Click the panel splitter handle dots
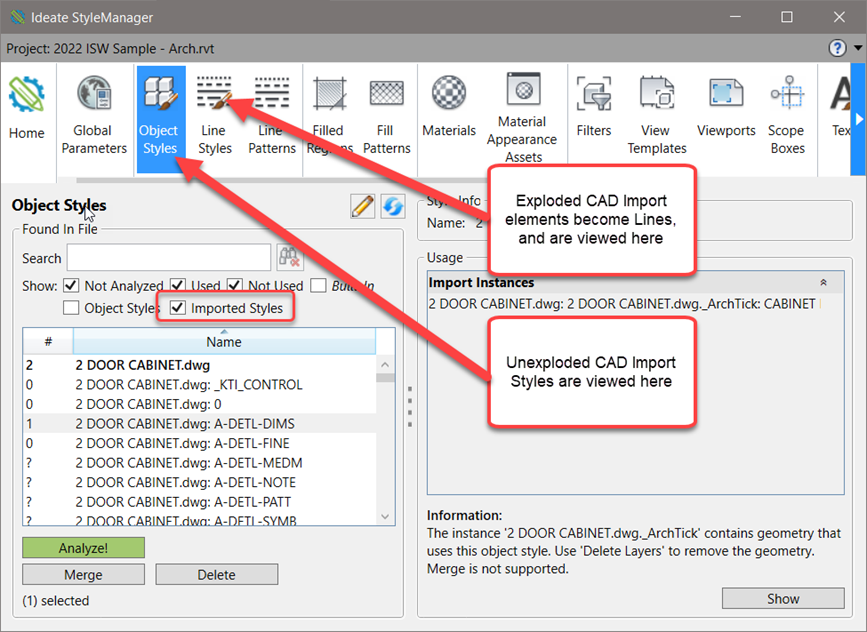Image resolution: width=867 pixels, height=632 pixels. pyautogui.click(x=410, y=406)
